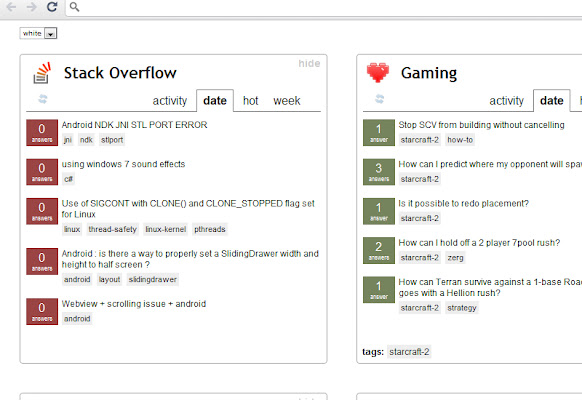Click the linux-kernel tag
The image size is (582, 400).
click(x=166, y=229)
